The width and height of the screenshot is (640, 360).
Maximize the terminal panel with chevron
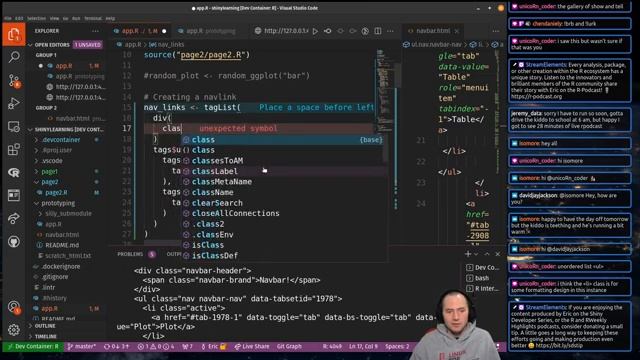[x=487, y=254]
